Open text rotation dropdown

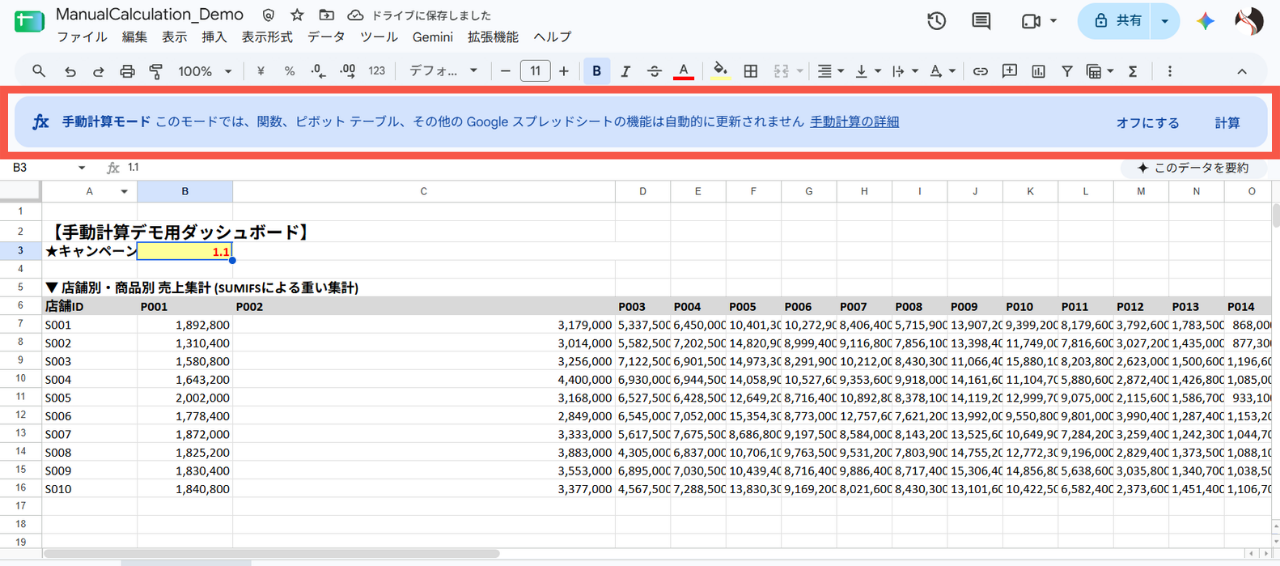[942, 71]
